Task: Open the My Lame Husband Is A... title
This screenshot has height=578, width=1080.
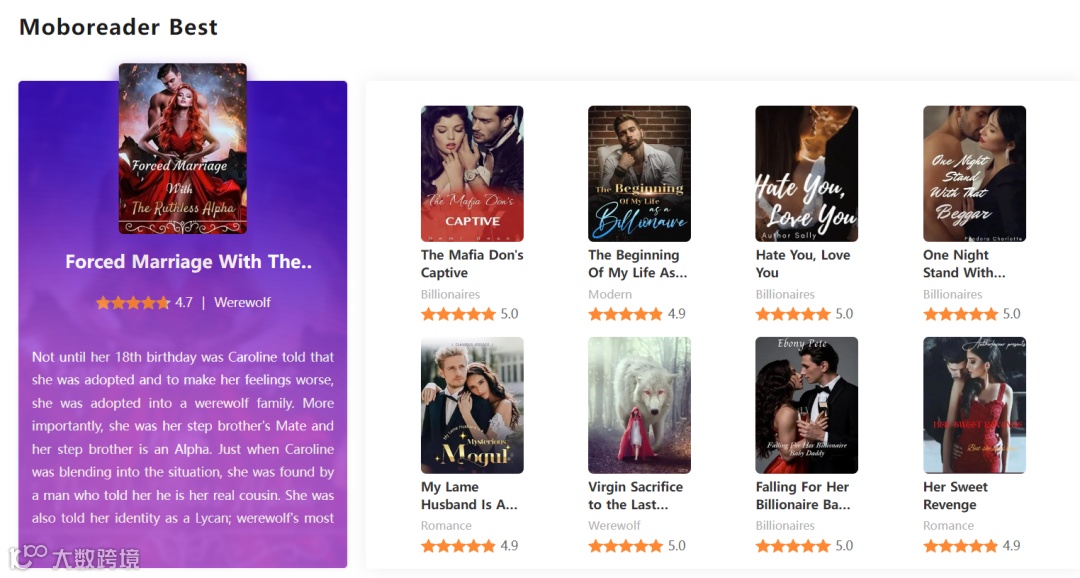Action: (469, 495)
